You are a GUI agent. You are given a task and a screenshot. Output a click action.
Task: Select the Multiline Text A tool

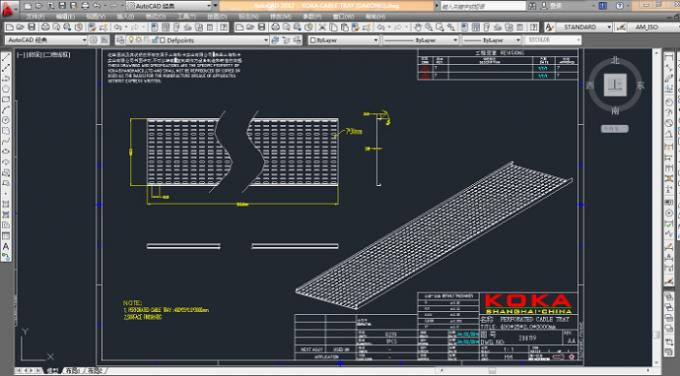6,246
